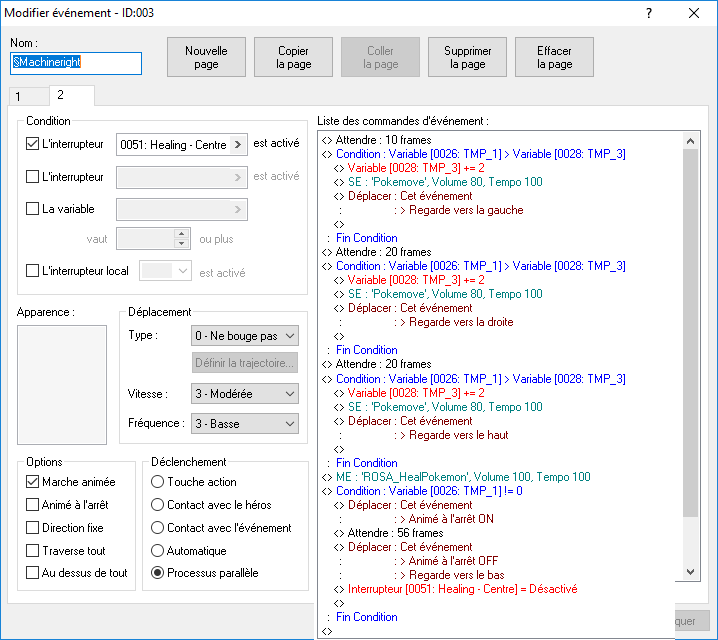The width and height of the screenshot is (718, 640).
Task: Click the command list vertical scrollbar thumb
Action: point(691,333)
